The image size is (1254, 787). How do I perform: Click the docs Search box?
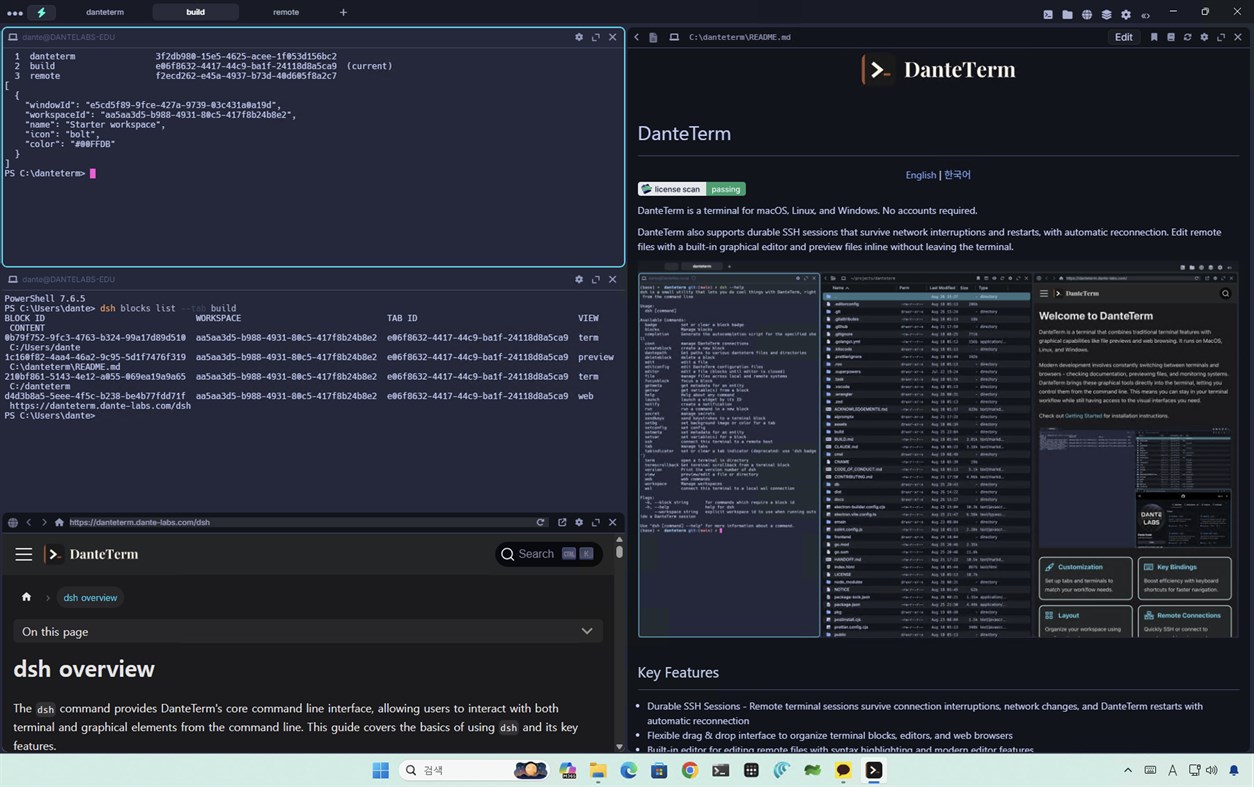(x=549, y=554)
